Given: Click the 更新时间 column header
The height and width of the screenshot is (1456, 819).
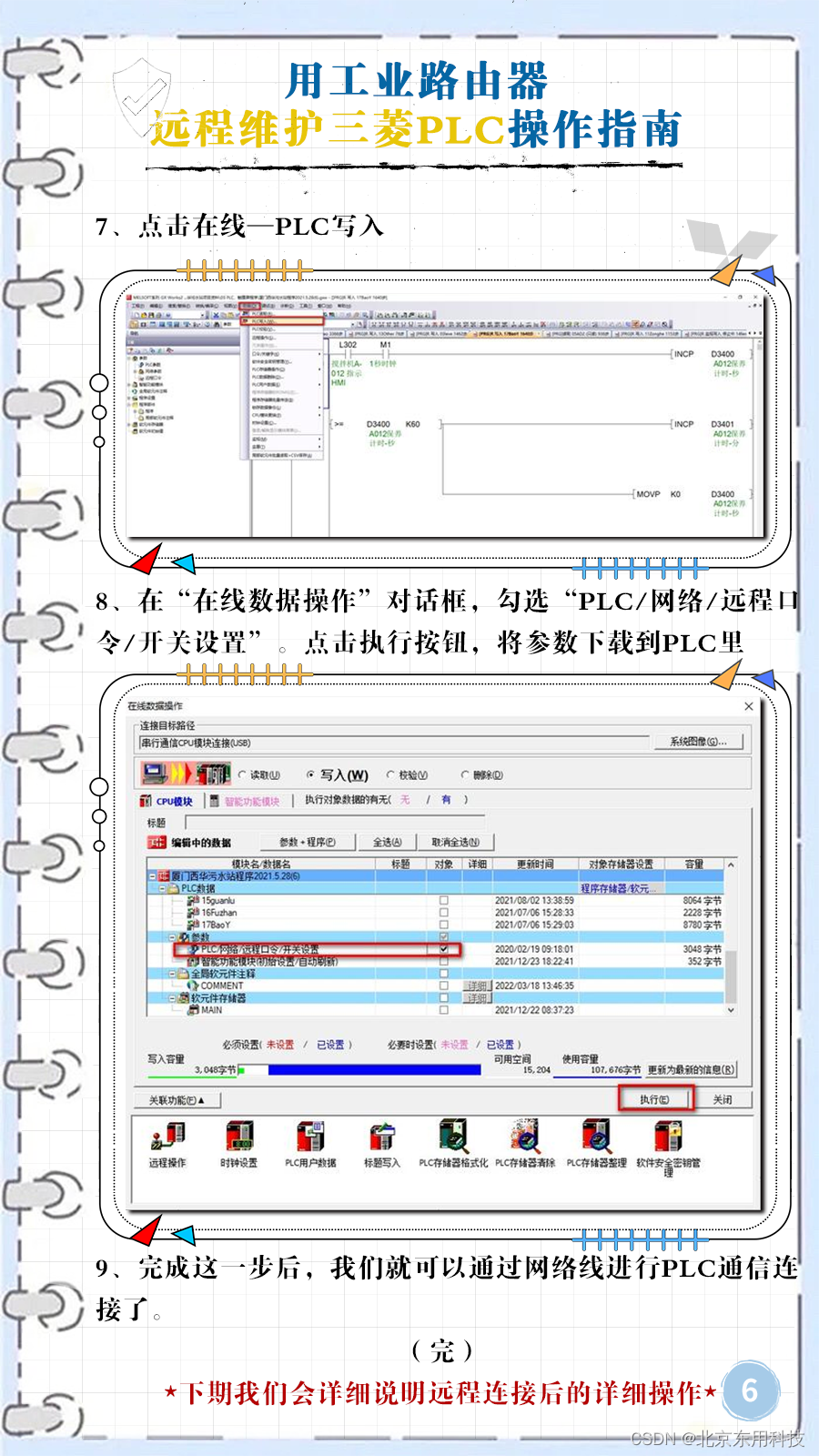Looking at the screenshot, I should tap(535, 864).
